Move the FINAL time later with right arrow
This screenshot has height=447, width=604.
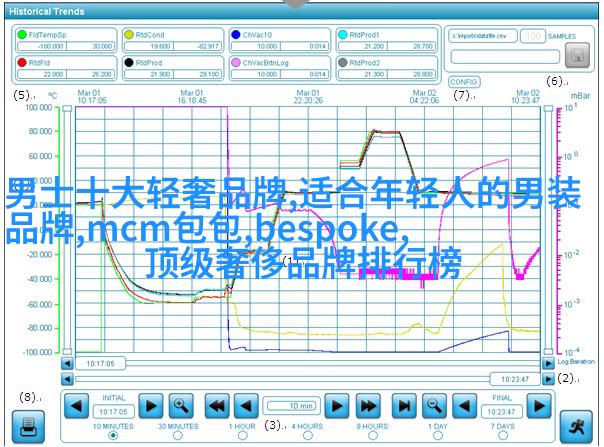click(x=539, y=406)
